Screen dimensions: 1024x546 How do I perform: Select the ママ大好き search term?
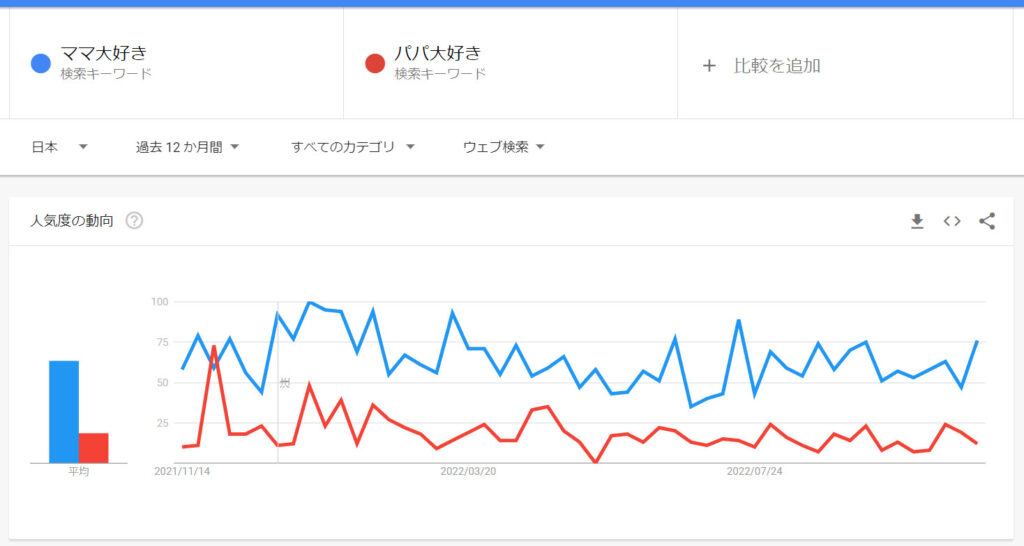(x=104, y=53)
